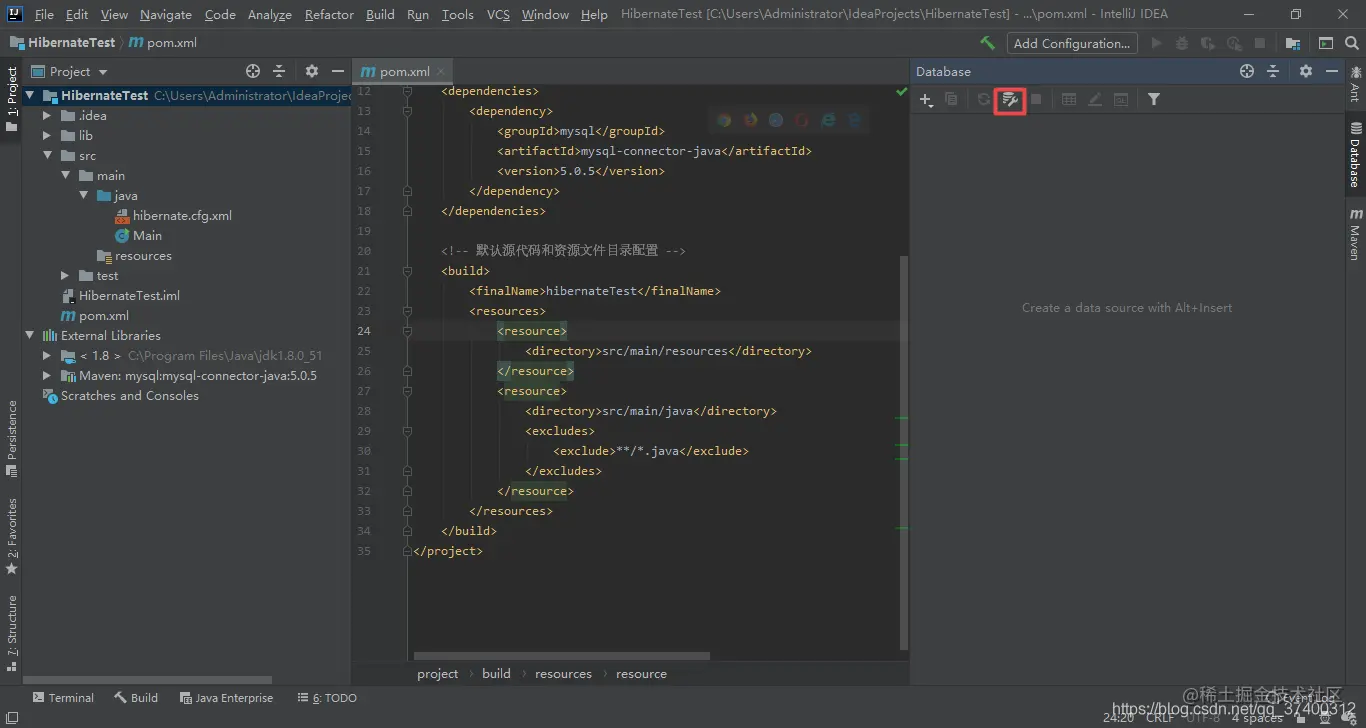
Task: Click the build breadcrumb item
Action: click(x=496, y=674)
